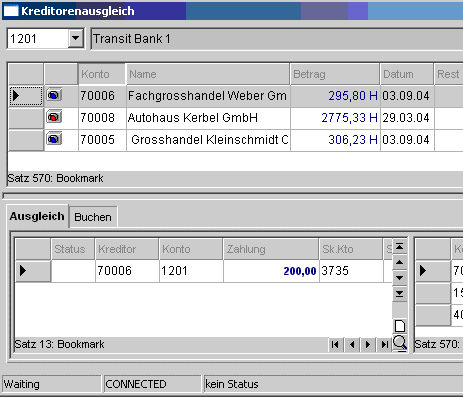The image size is (463, 397).
Task: Click the date 29.03.04
Action: (406, 118)
